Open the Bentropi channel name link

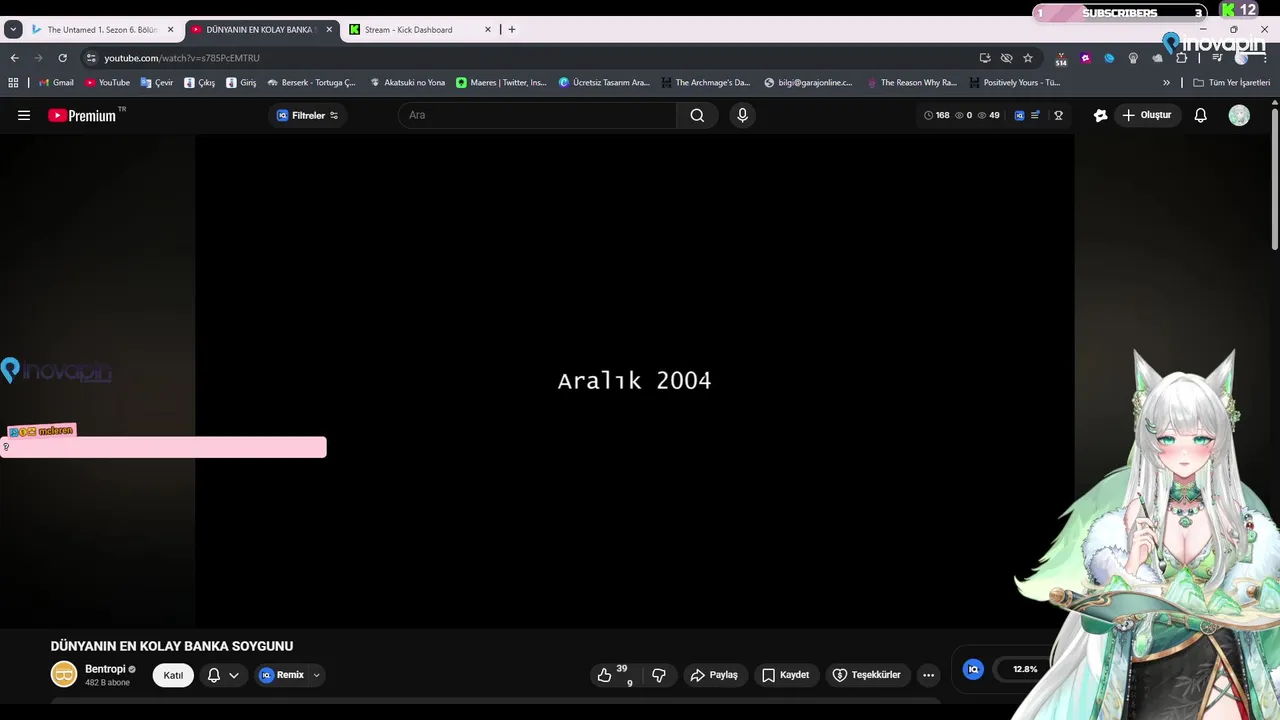pos(105,669)
